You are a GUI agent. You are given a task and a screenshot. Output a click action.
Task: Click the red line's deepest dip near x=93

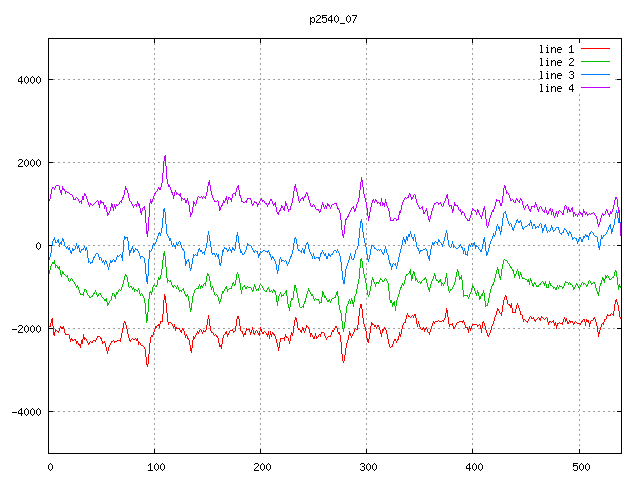[x=147, y=365]
